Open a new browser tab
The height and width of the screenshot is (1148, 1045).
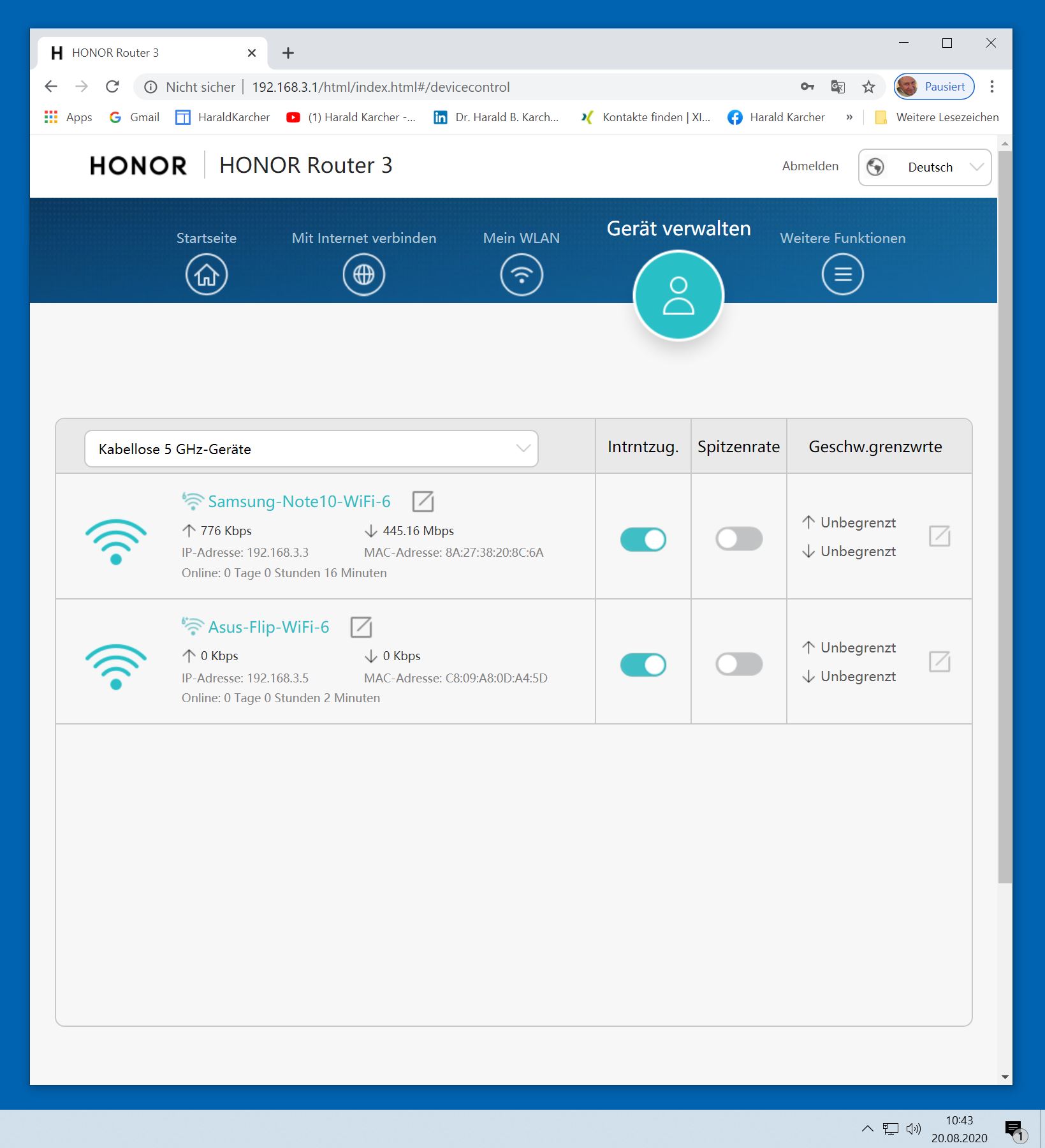(x=288, y=53)
